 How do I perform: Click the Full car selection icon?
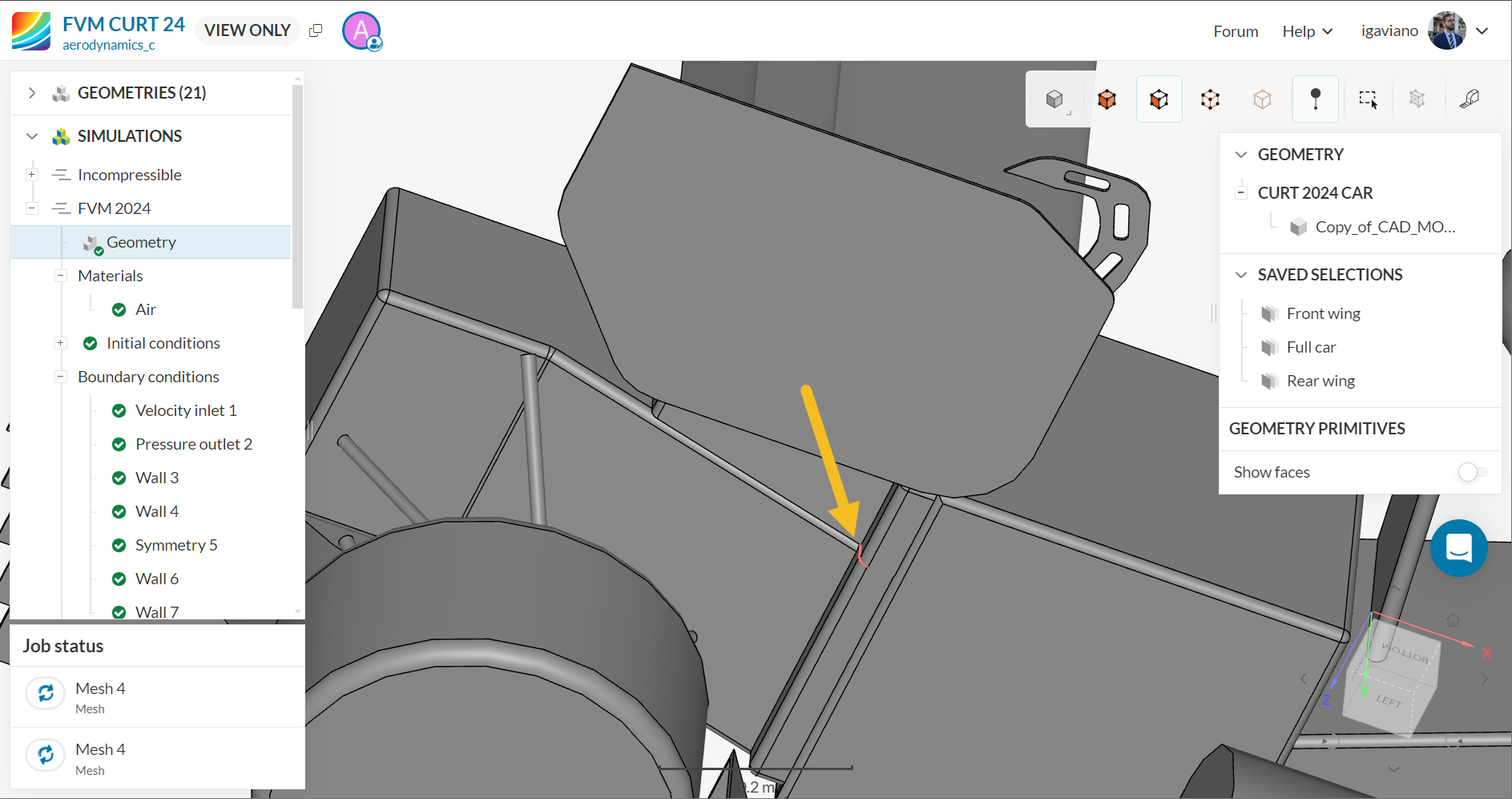coord(1269,347)
